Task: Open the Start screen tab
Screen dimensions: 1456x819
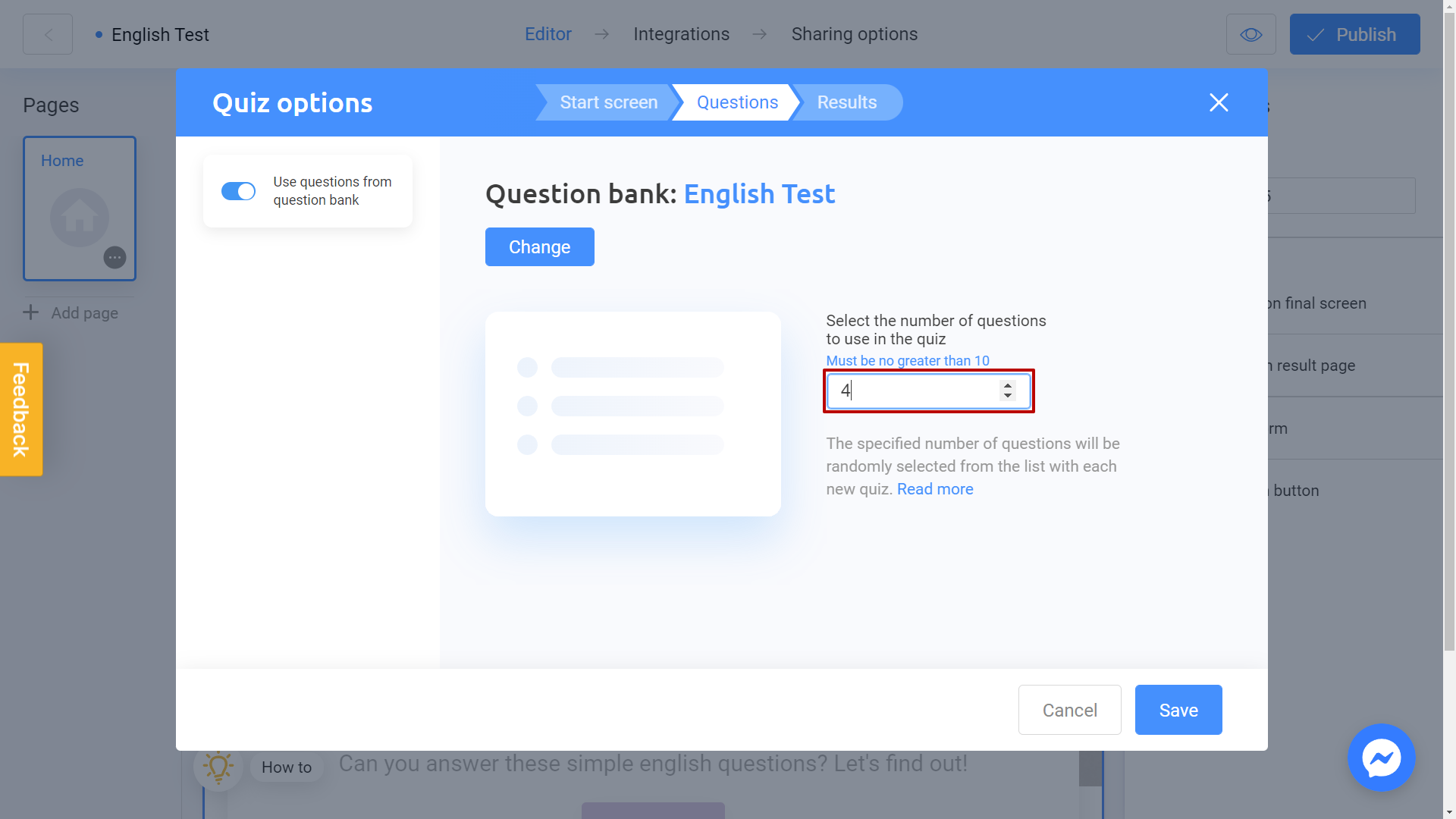Action: pyautogui.click(x=608, y=102)
